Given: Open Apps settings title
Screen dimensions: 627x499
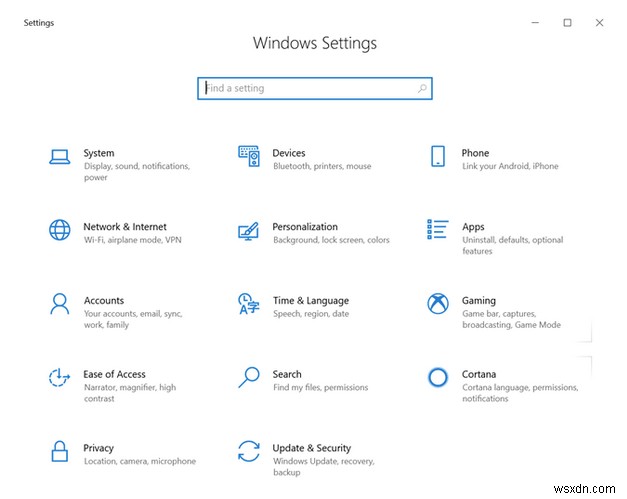Looking at the screenshot, I should click(x=473, y=227).
